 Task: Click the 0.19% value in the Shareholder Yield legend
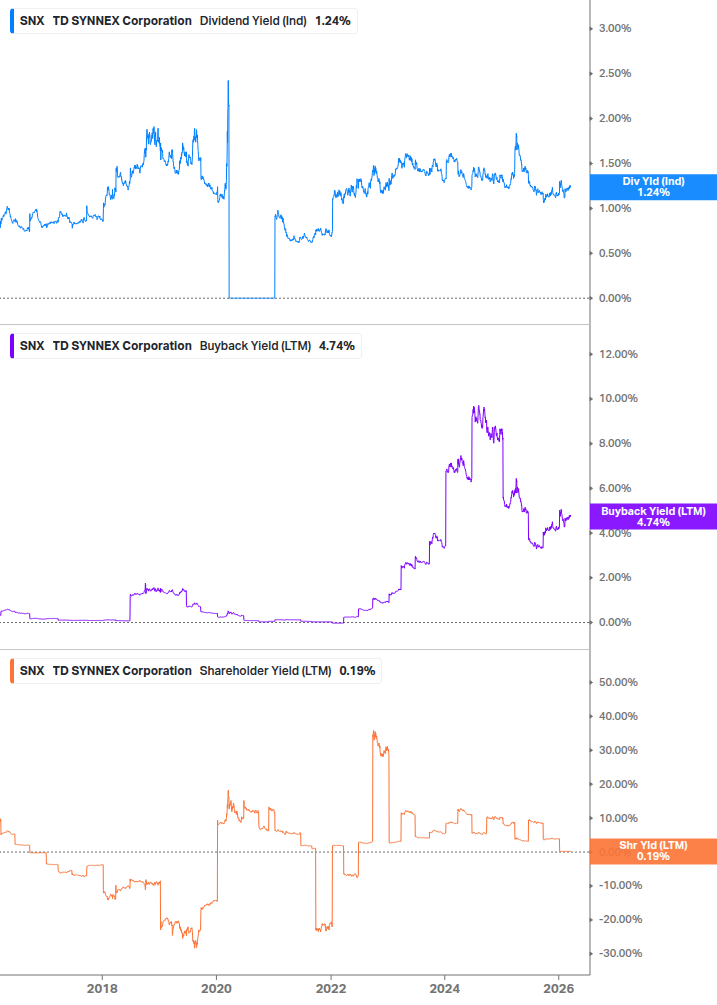click(x=358, y=671)
